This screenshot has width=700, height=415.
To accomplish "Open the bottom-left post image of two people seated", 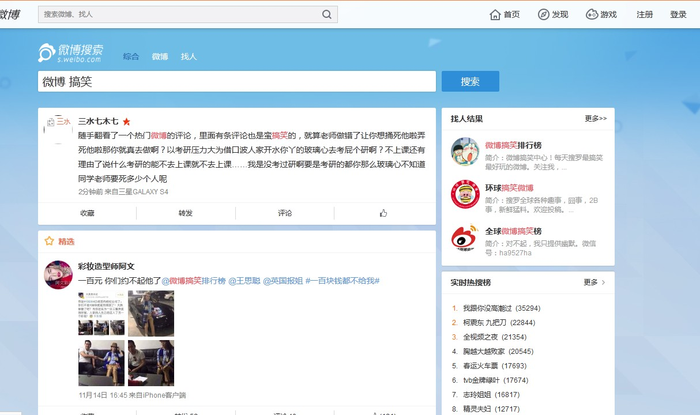I will coord(101,363).
